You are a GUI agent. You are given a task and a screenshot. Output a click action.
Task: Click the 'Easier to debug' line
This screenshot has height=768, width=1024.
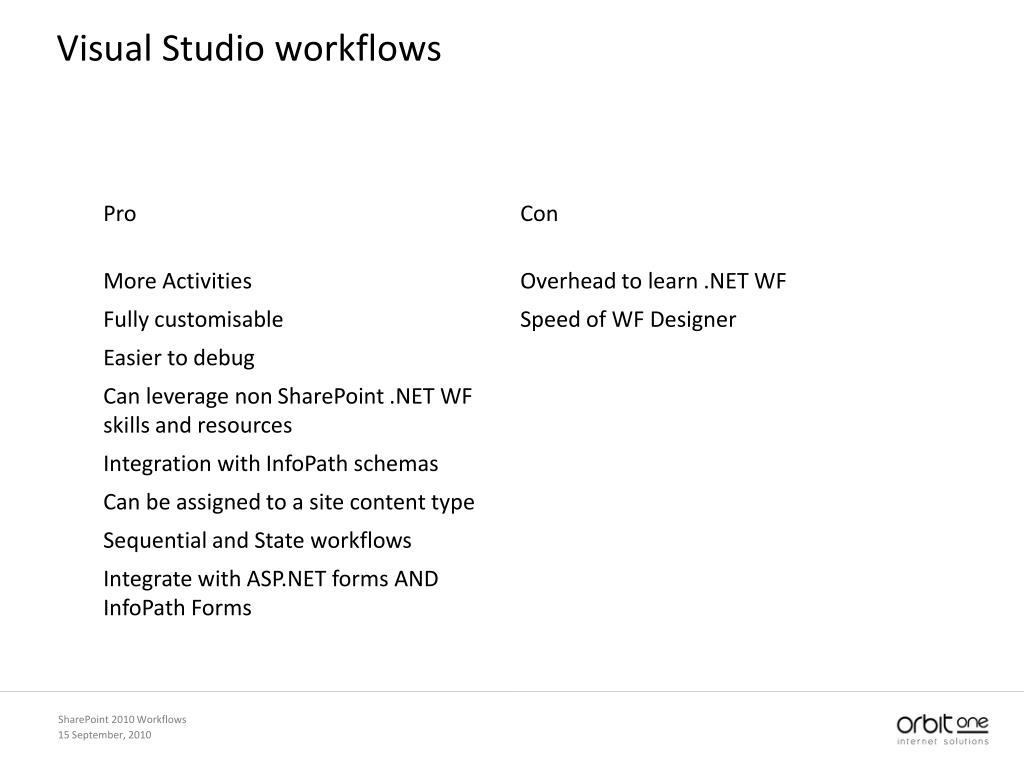(178, 358)
